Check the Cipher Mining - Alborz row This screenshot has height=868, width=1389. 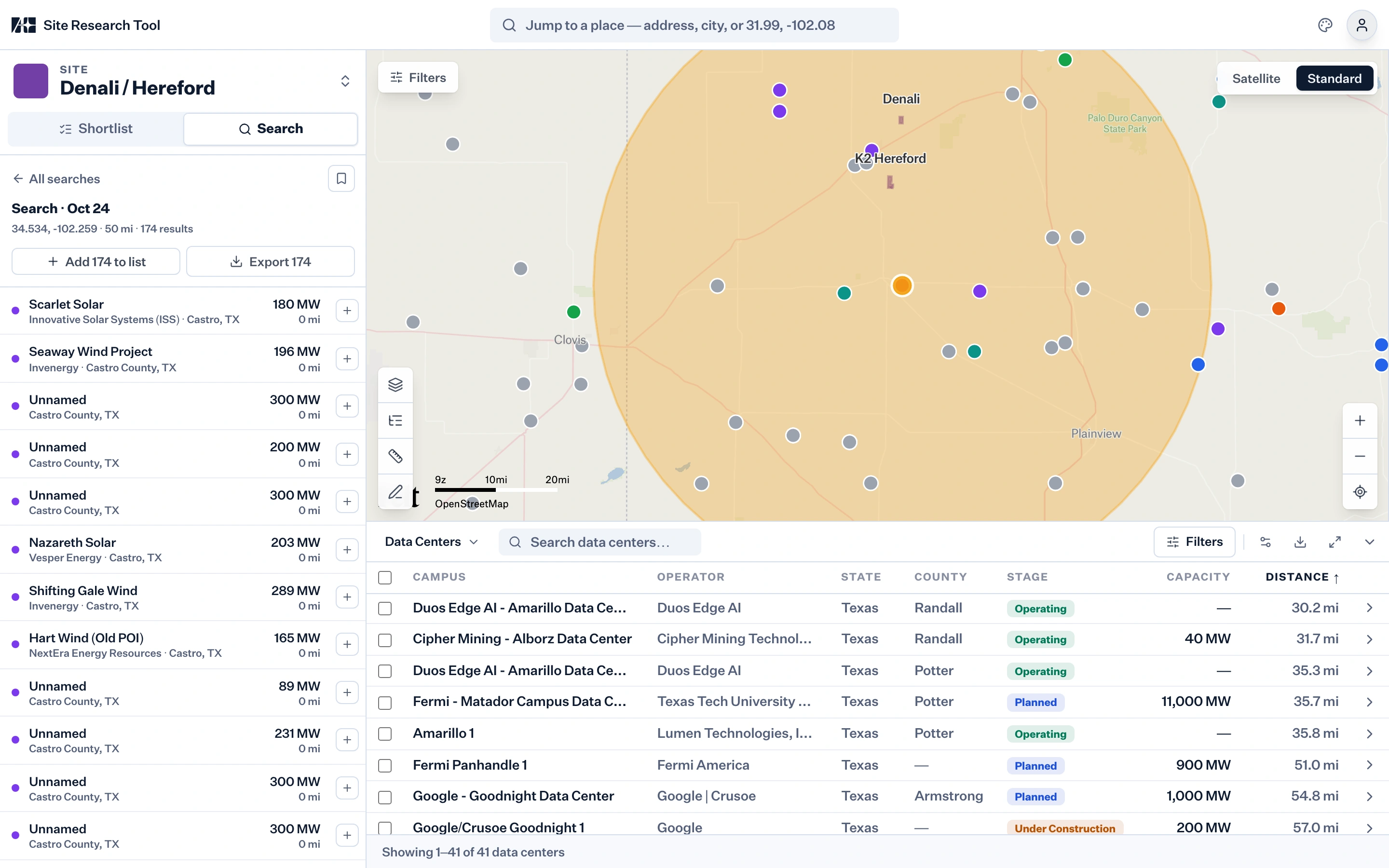coord(384,639)
